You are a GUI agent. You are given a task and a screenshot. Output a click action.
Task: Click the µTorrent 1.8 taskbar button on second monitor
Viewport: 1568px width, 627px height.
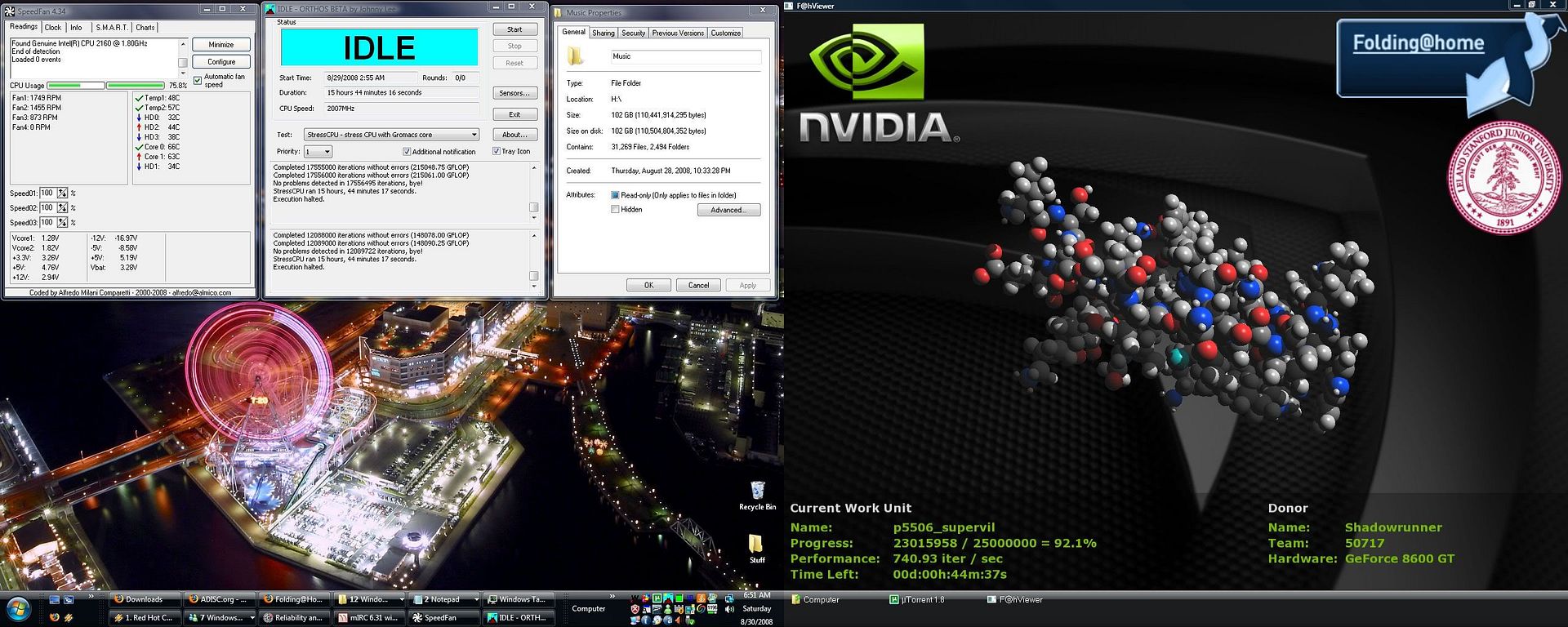tap(917, 599)
